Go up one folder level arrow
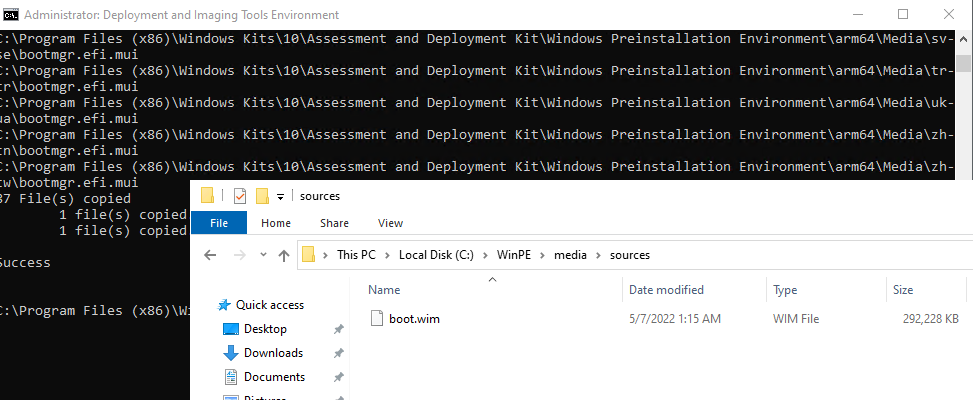Image resolution: width=973 pixels, height=400 pixels. pos(284,255)
